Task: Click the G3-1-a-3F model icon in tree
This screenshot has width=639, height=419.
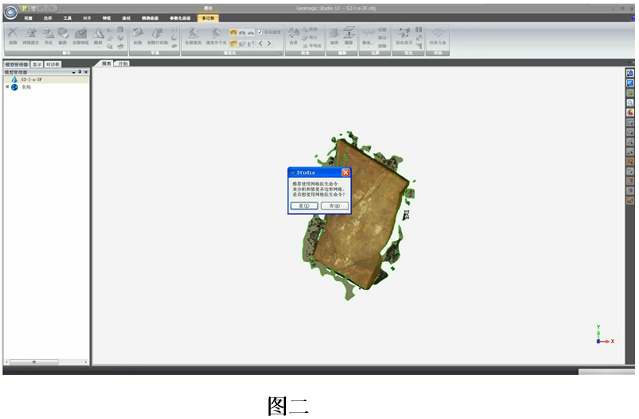Action: [x=14, y=79]
